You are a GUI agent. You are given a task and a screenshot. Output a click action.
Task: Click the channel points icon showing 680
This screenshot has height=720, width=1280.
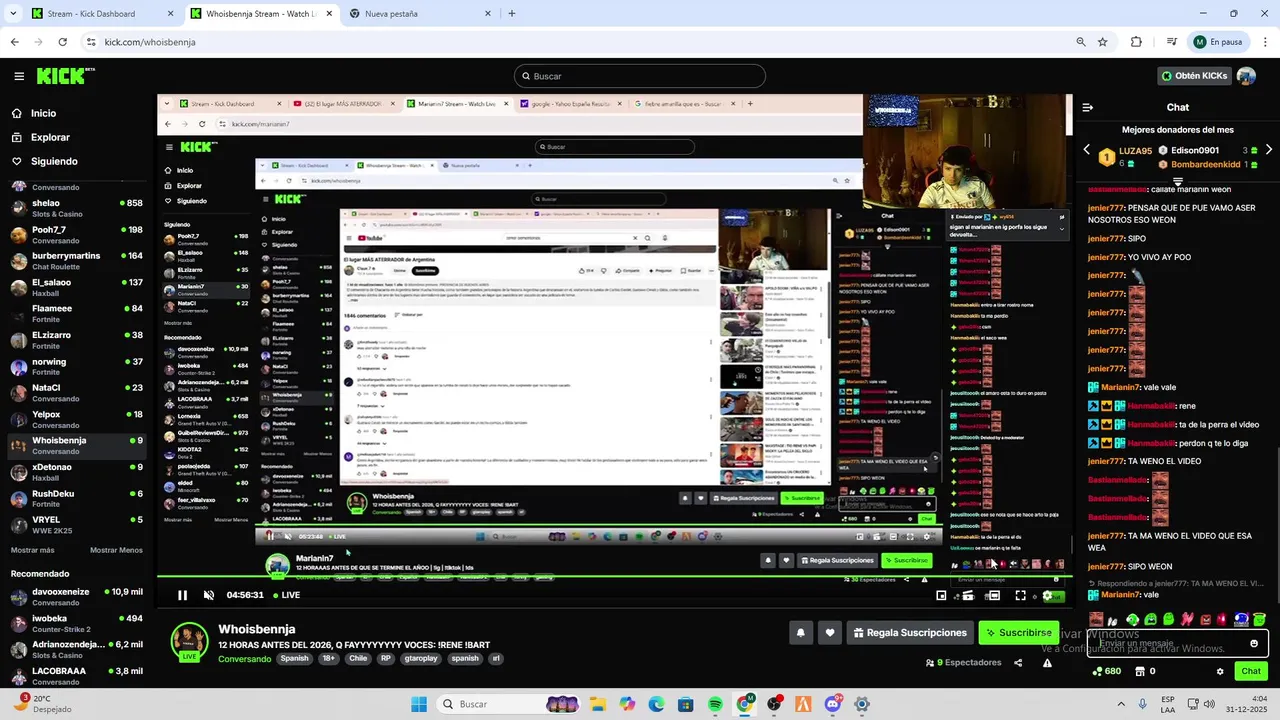[1106, 671]
